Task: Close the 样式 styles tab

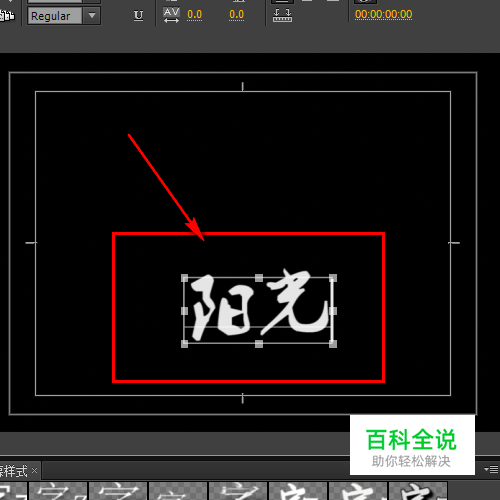Action: (34, 470)
